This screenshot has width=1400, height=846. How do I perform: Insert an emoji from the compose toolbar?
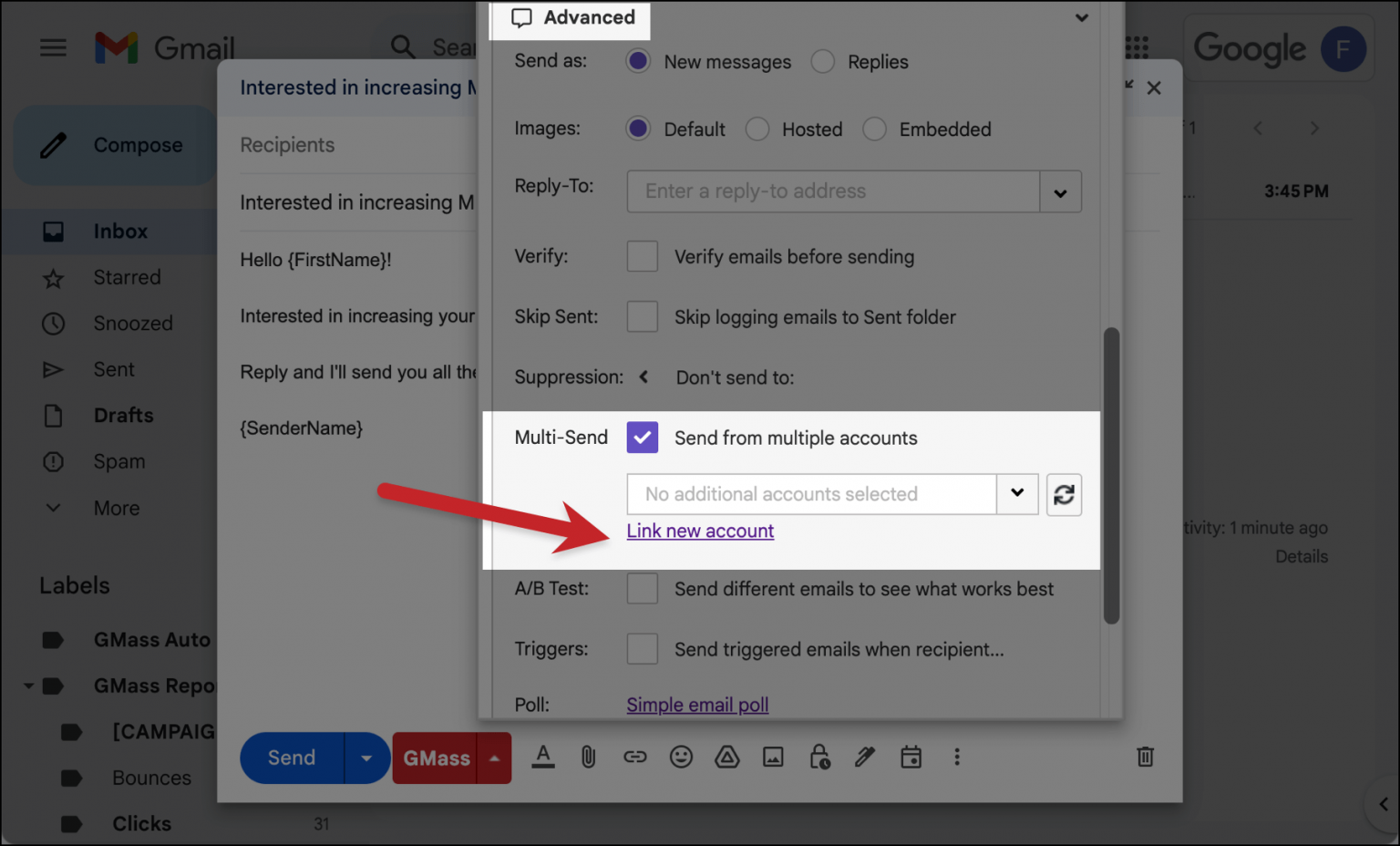click(x=681, y=757)
